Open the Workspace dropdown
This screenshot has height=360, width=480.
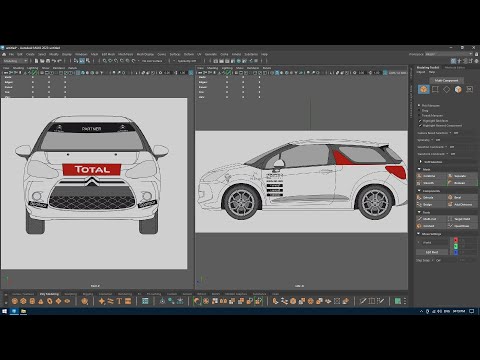(x=449, y=54)
